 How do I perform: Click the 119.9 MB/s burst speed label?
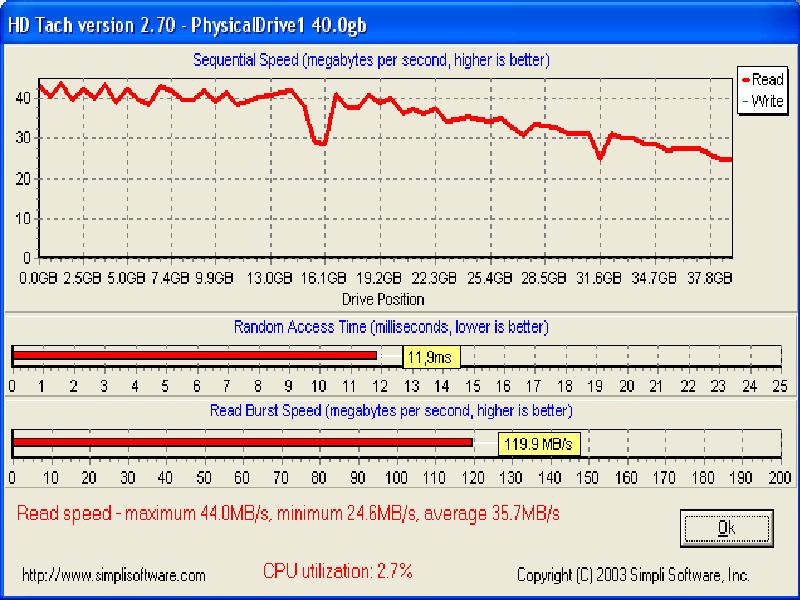[541, 442]
